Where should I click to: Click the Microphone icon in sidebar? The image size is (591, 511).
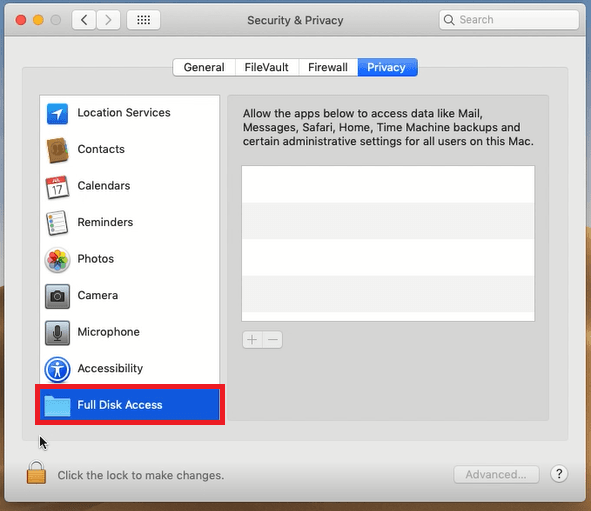pos(57,333)
